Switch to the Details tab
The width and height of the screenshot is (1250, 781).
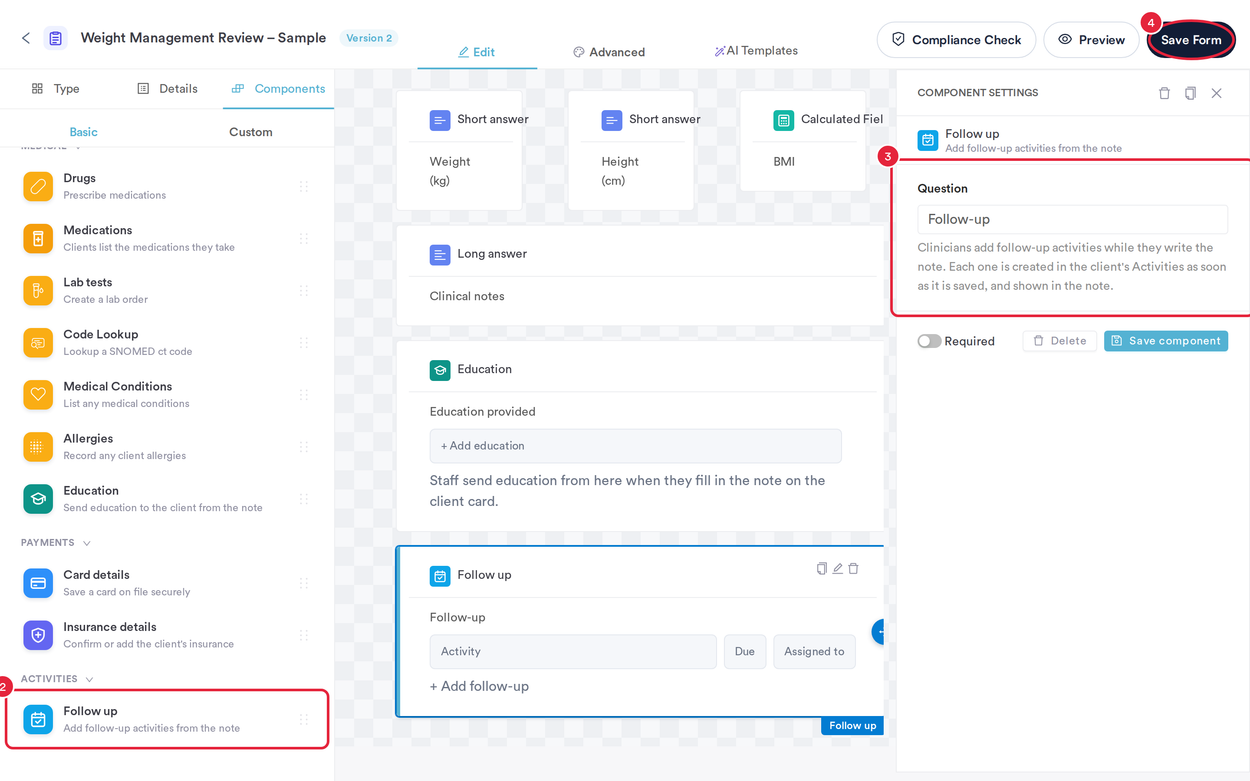[x=167, y=88]
